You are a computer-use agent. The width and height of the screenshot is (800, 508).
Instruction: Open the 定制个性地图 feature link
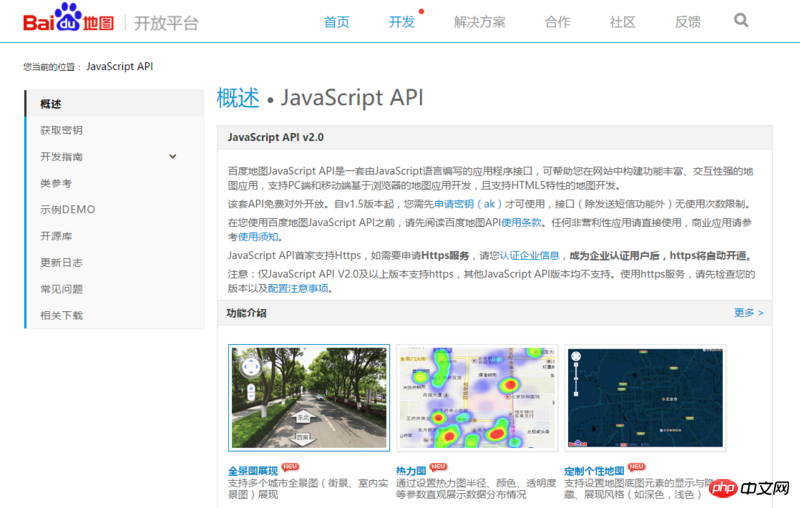click(x=594, y=471)
